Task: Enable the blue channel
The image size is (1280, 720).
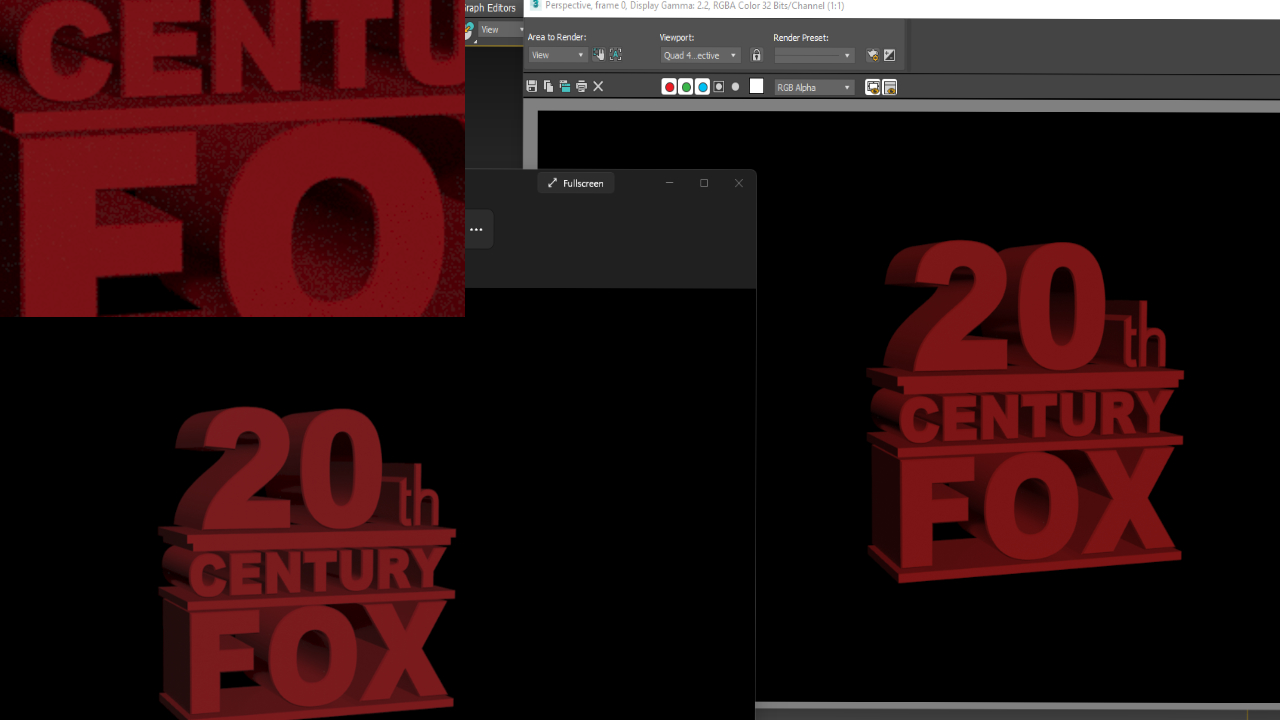Action: 702,87
